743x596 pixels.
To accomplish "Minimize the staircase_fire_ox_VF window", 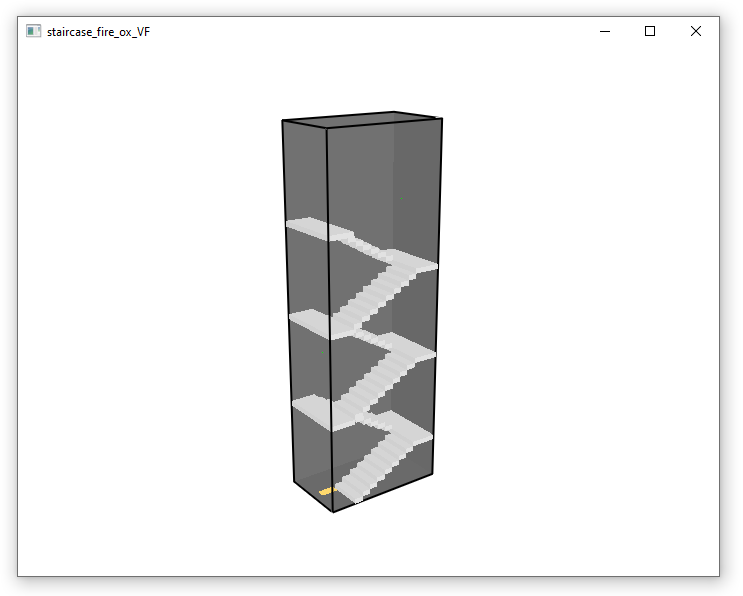I will click(605, 31).
